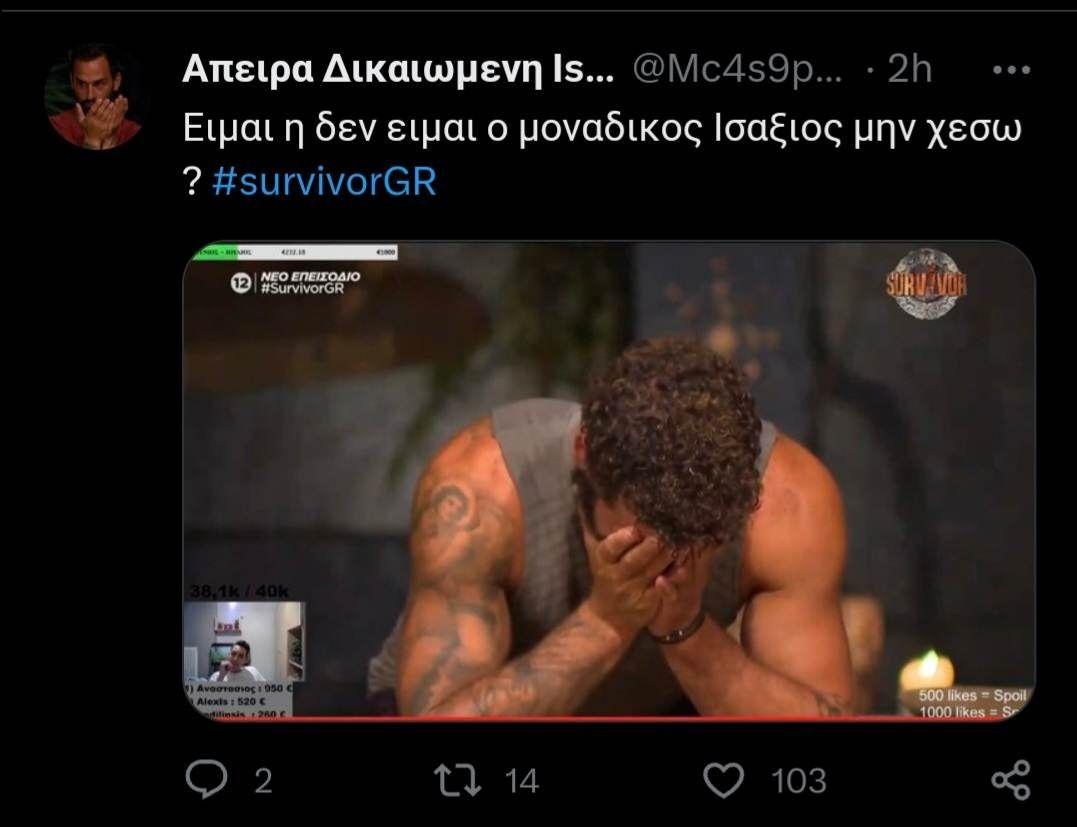View the retweet count 14
Viewport: 1077px width, 827px height.
[x=521, y=781]
